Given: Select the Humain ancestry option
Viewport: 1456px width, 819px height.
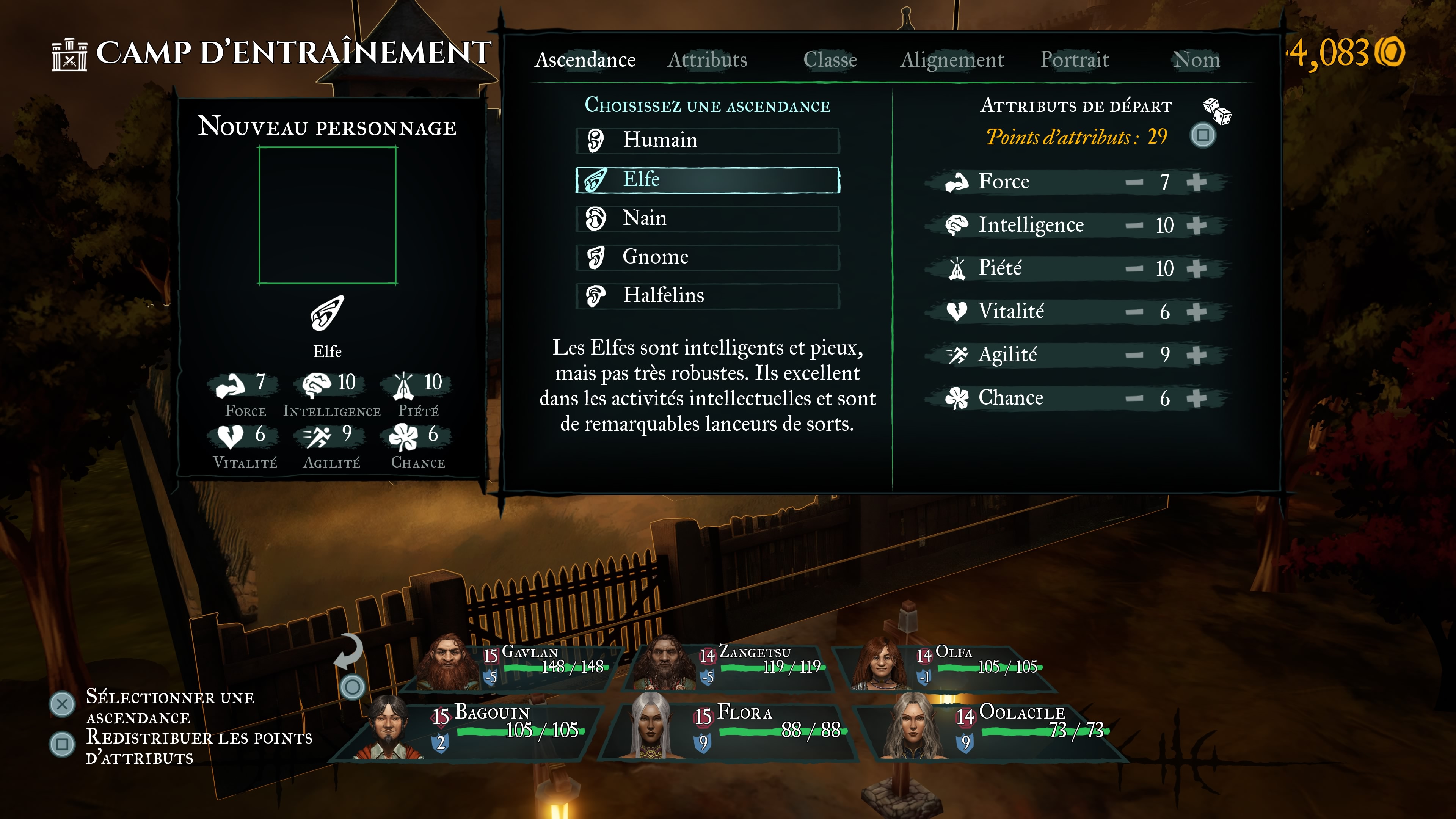Looking at the screenshot, I should click(708, 140).
